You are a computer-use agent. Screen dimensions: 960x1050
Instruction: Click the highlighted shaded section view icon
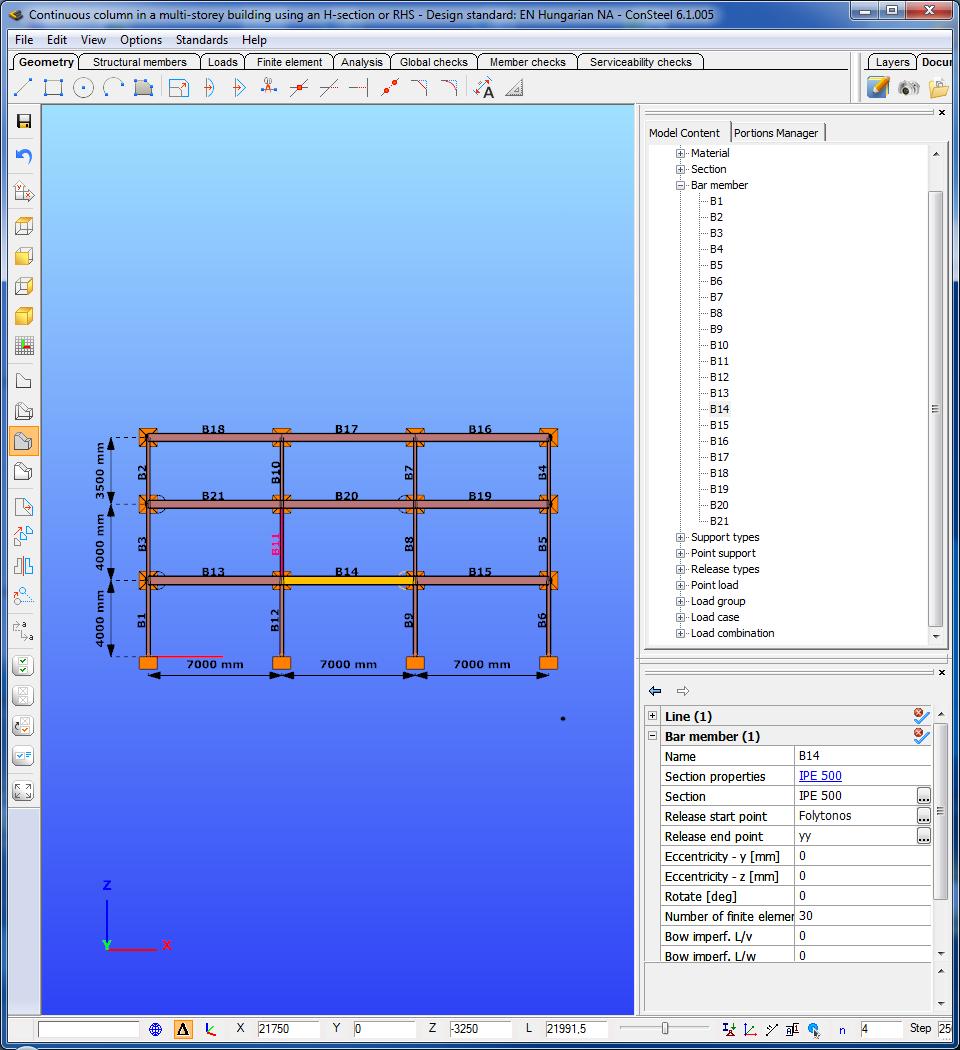(23, 441)
